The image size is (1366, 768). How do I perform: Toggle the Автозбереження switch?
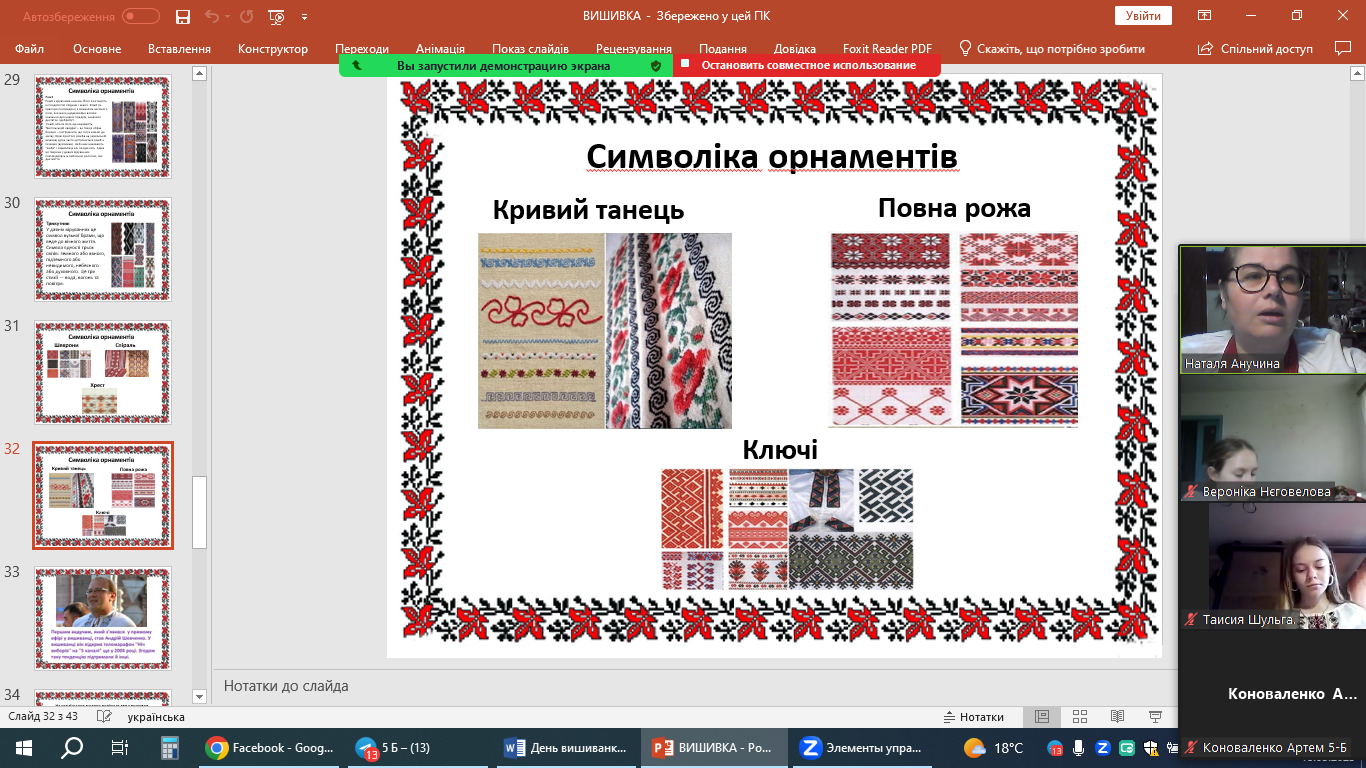[x=141, y=16]
